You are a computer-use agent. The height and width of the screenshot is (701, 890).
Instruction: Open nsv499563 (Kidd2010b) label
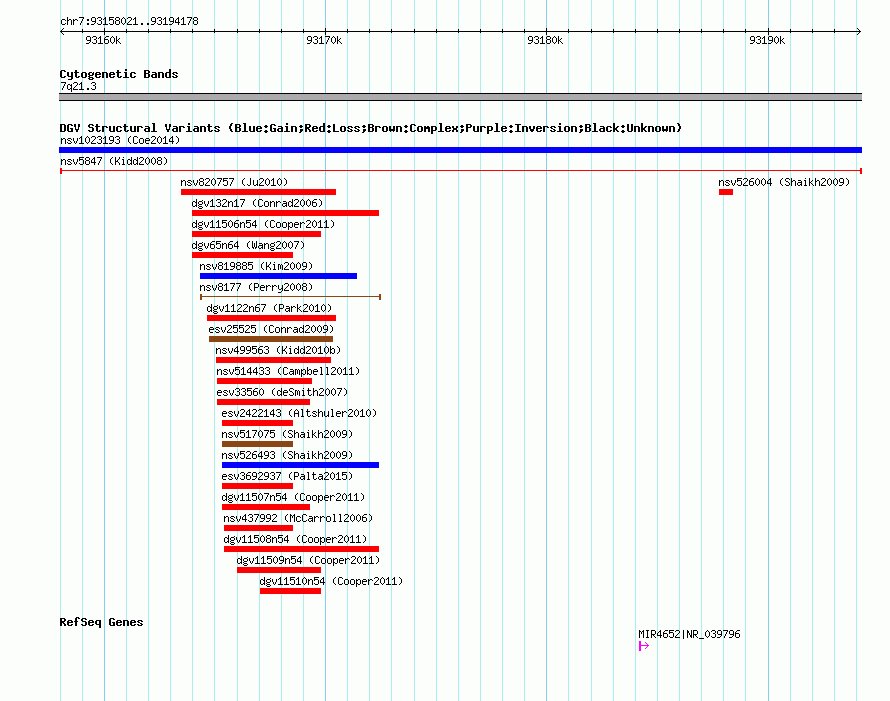click(278, 350)
